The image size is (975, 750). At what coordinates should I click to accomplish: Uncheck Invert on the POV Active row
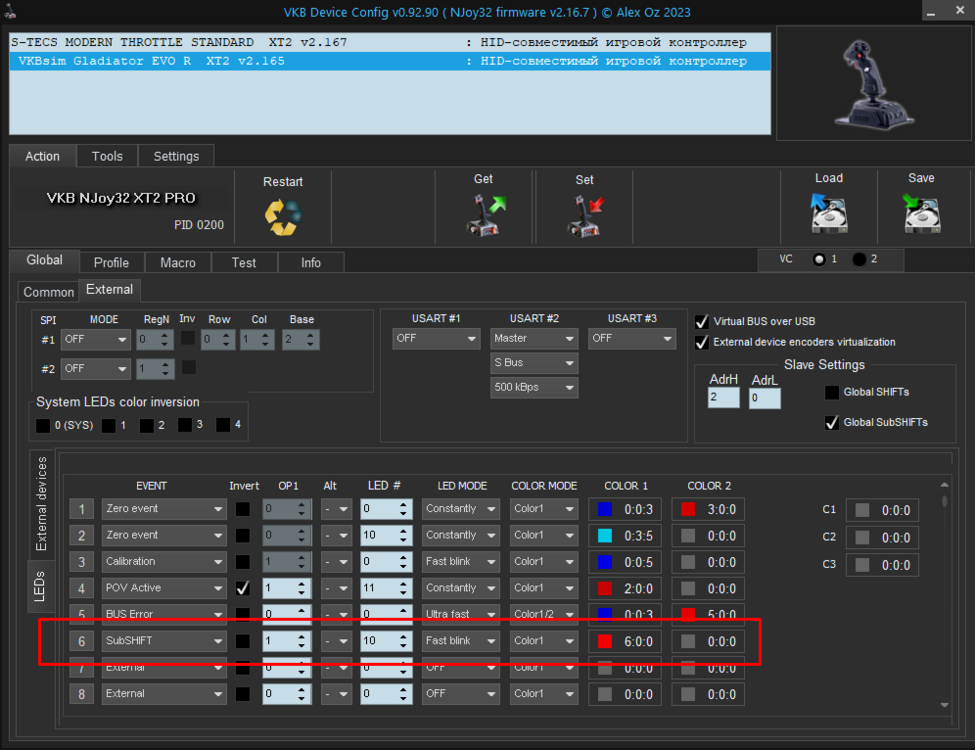coord(243,588)
